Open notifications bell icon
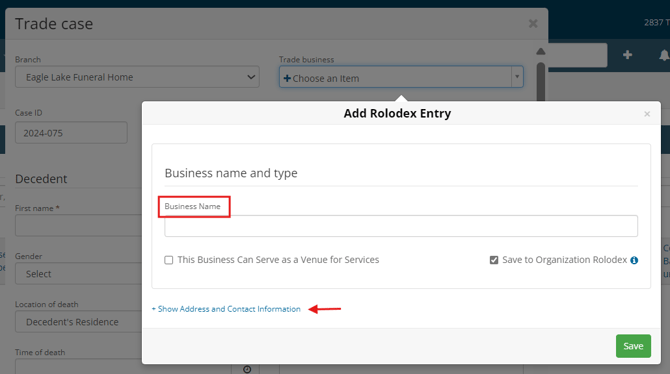The height and width of the screenshot is (374, 670). point(664,55)
